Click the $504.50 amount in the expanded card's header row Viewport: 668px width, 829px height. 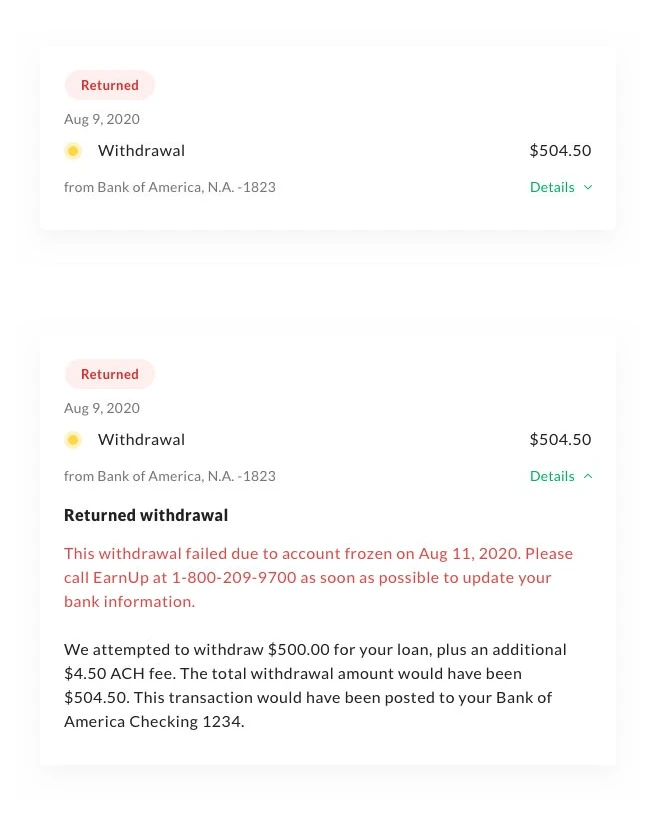(560, 440)
